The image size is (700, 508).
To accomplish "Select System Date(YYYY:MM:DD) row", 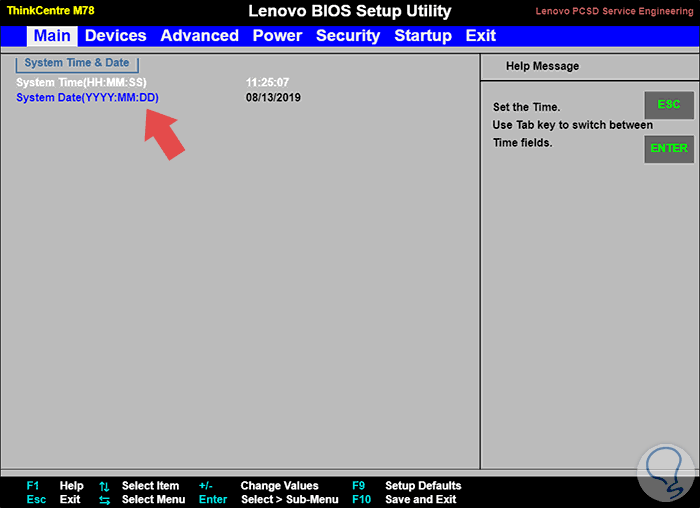I will (x=158, y=98).
